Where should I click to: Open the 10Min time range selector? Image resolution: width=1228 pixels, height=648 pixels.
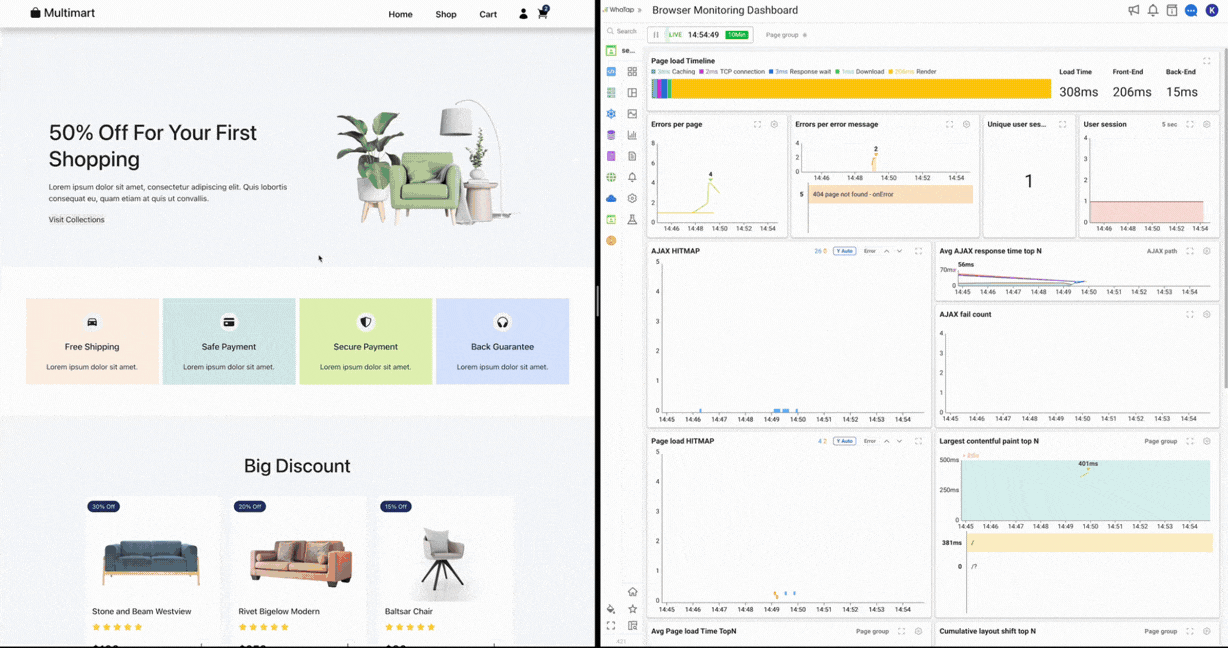click(x=737, y=35)
